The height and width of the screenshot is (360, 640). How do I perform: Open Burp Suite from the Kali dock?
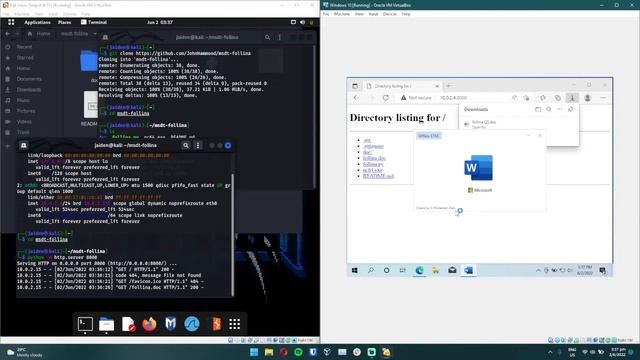click(216, 324)
